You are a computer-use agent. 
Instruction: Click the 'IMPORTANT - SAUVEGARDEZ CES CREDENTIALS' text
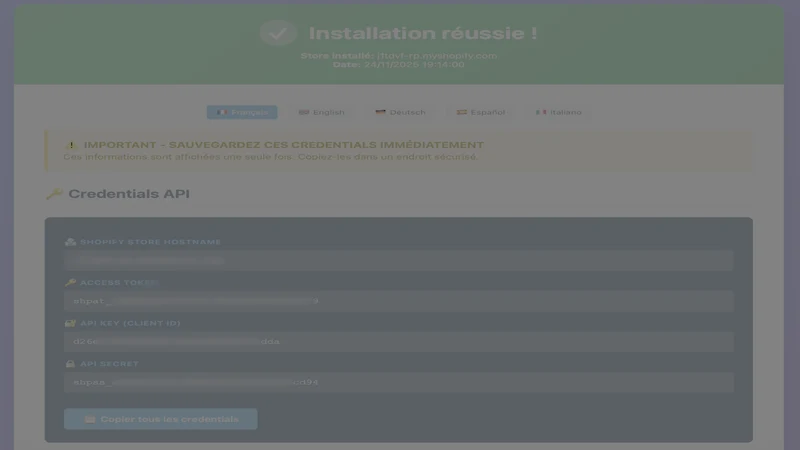pos(284,145)
